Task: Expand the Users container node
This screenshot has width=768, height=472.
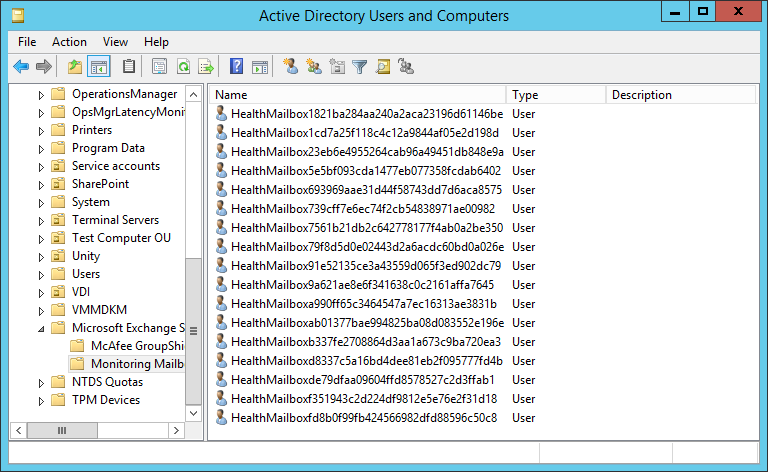Action: (41, 275)
